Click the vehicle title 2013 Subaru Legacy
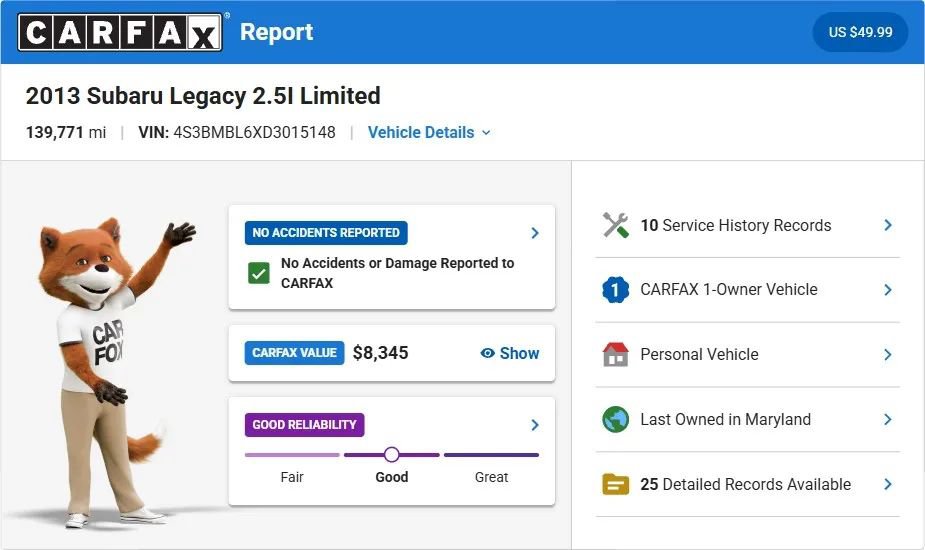The height and width of the screenshot is (550, 925). coord(203,96)
